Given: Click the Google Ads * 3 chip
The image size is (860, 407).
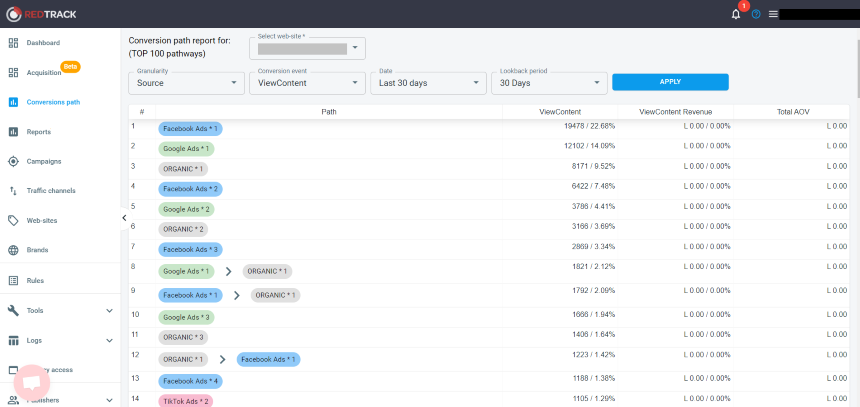Looking at the screenshot, I should click(186, 318).
